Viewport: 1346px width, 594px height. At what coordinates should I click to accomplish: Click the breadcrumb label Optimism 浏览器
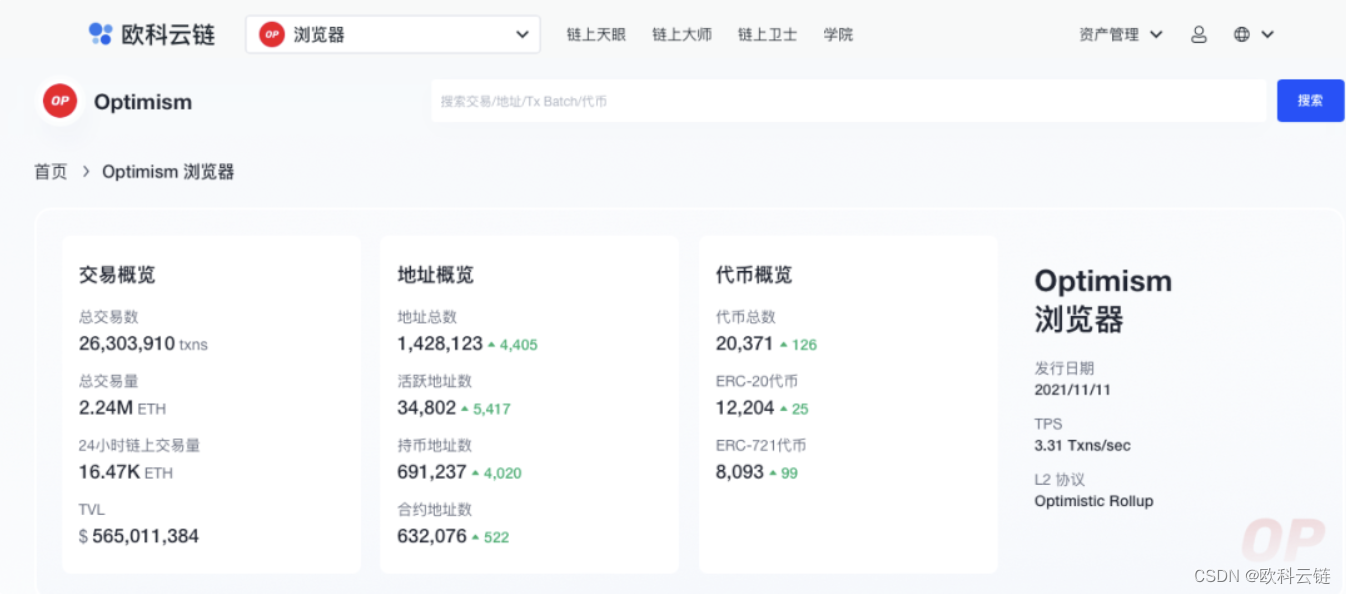(167, 171)
